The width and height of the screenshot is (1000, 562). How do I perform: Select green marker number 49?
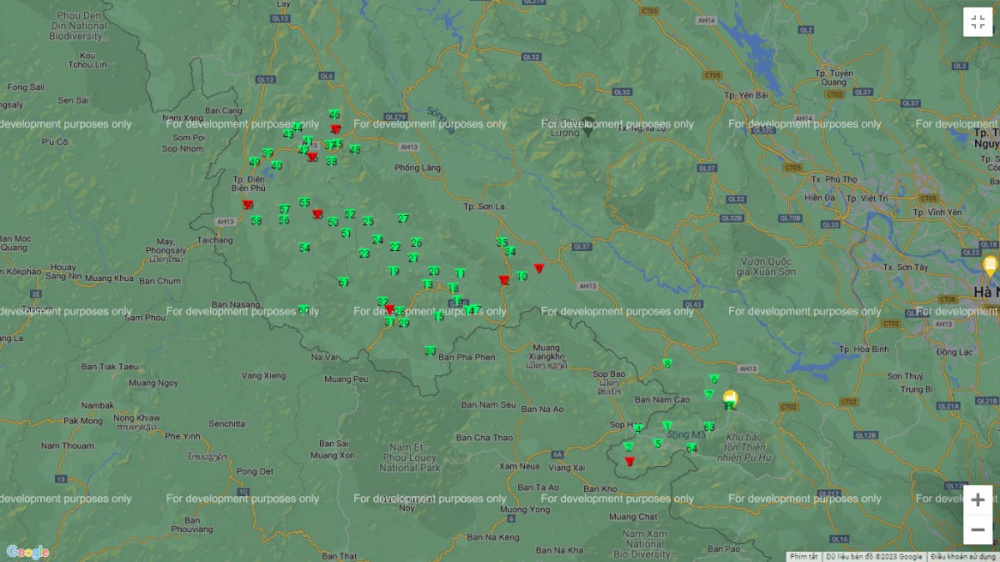254,162
